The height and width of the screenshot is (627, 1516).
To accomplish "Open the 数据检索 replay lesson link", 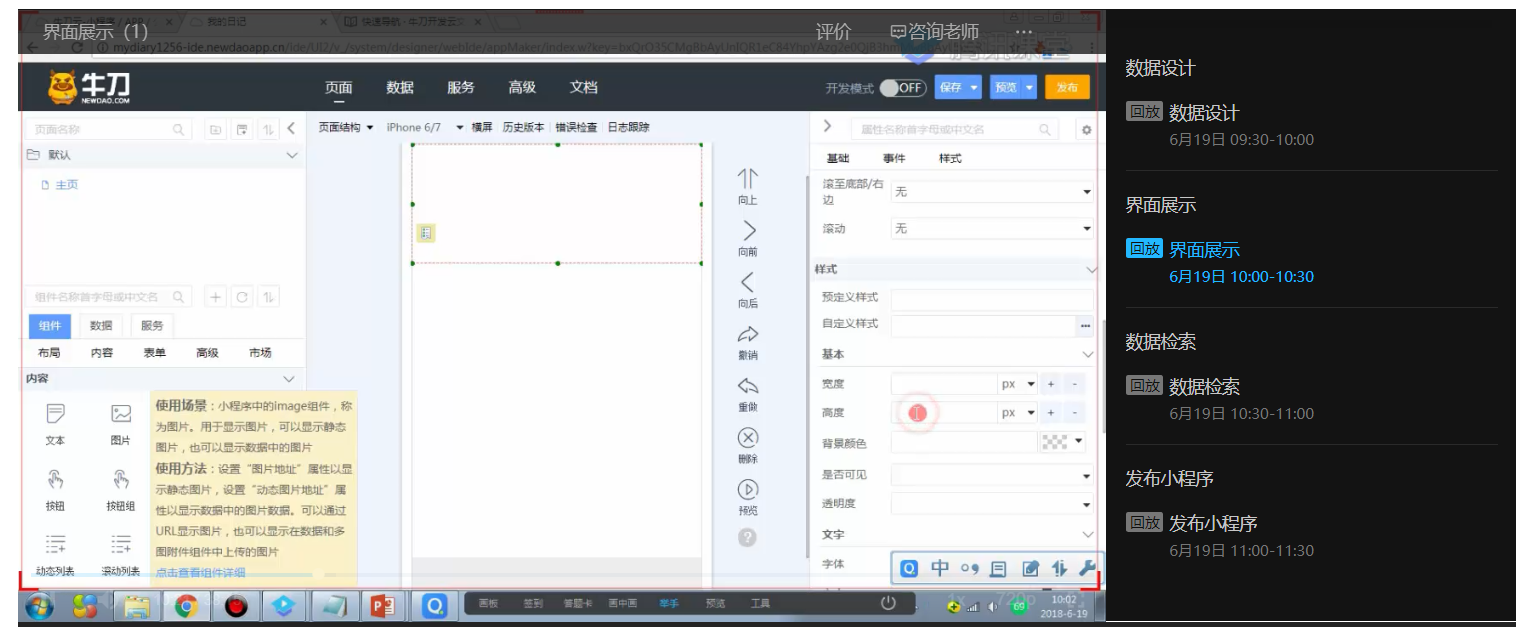I will (1204, 387).
